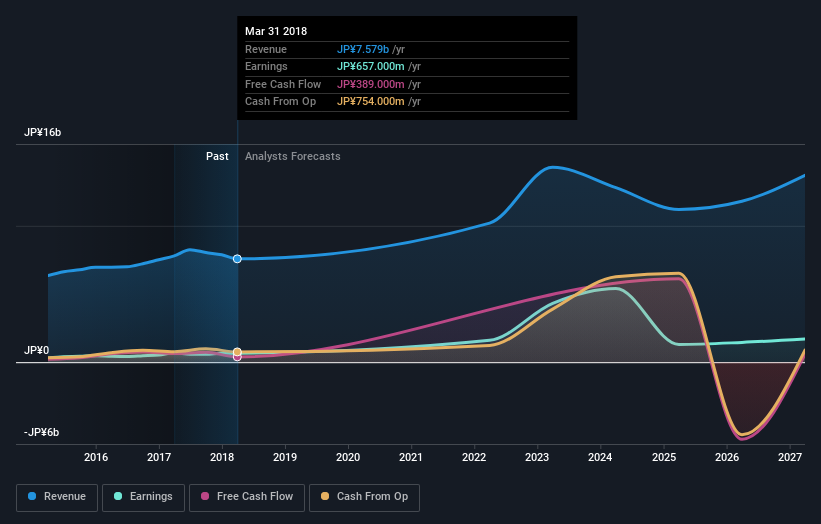Click the pink Free Cash Flow data marker
This screenshot has width=821, height=524.
pyautogui.click(x=237, y=358)
